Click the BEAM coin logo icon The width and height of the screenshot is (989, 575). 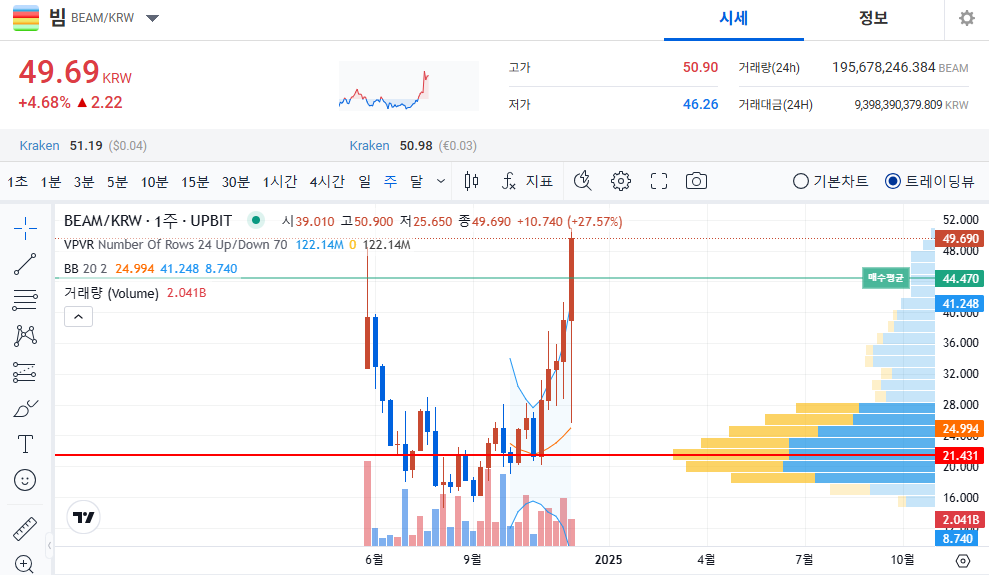coord(26,18)
